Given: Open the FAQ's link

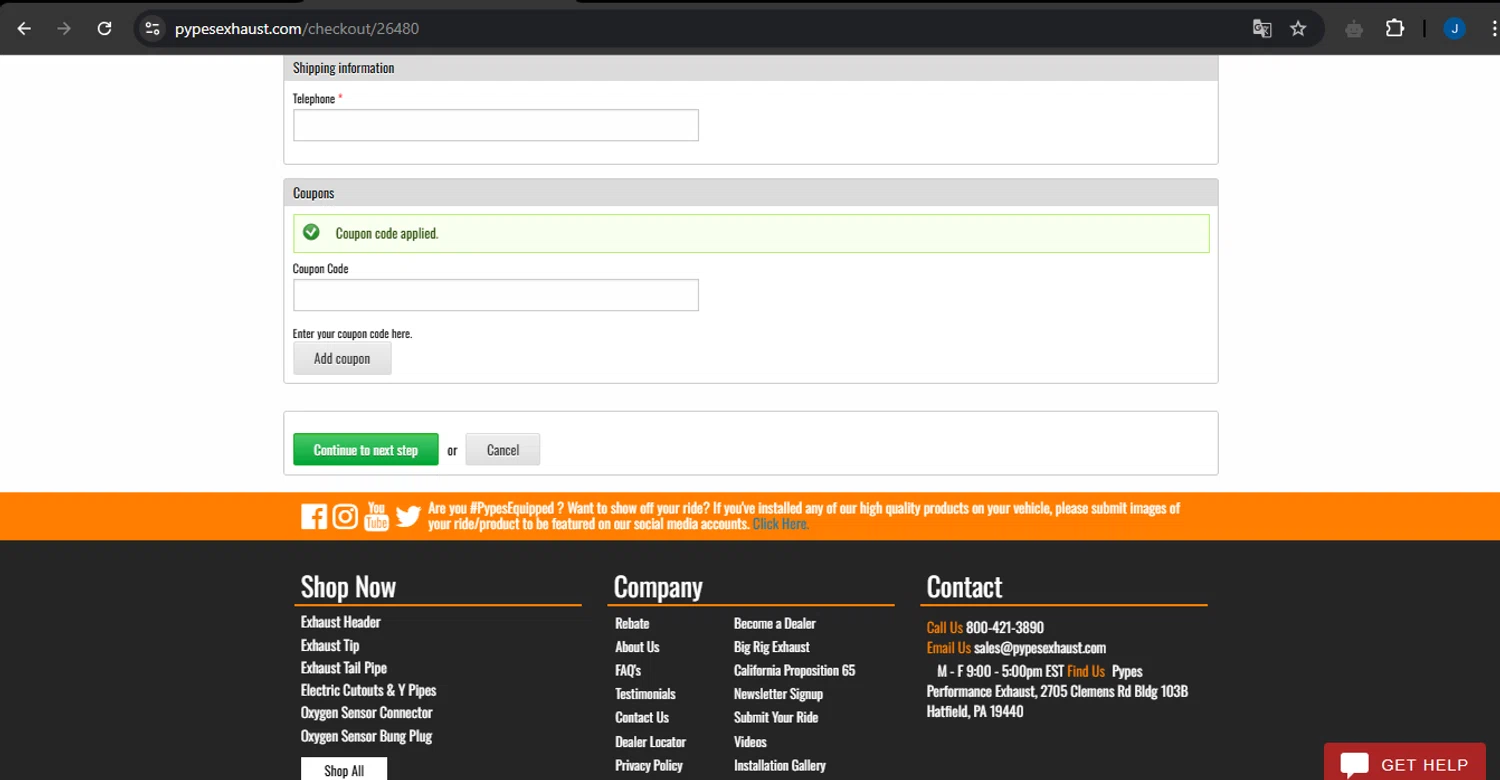Looking at the screenshot, I should (628, 670).
